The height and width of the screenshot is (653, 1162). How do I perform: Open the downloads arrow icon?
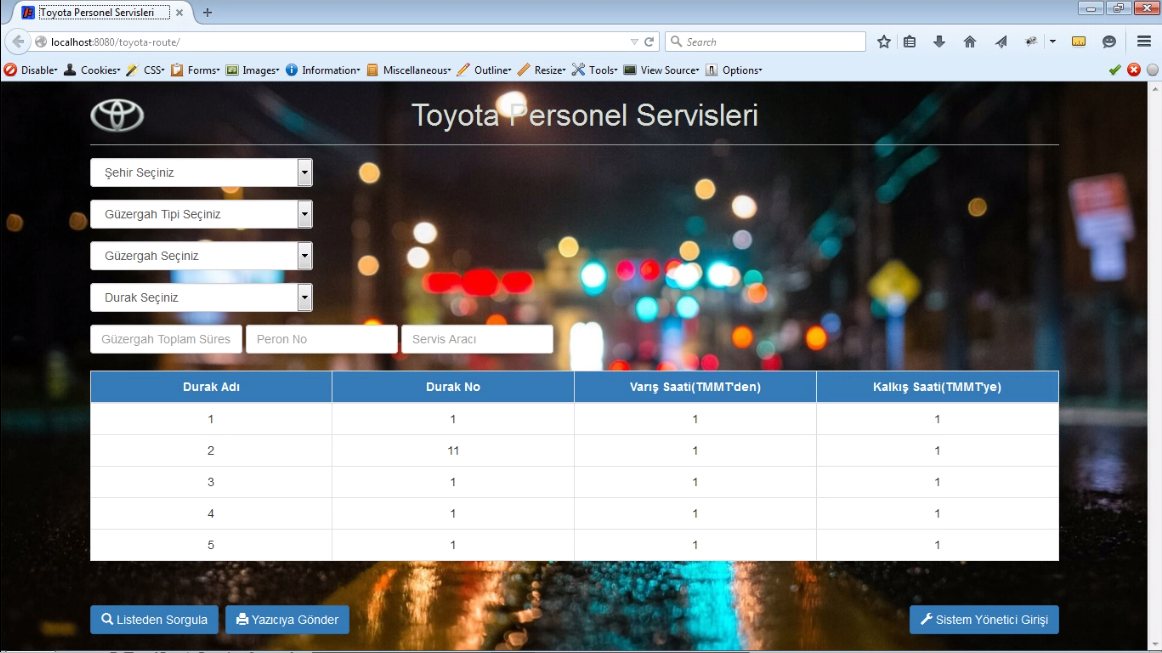point(939,42)
